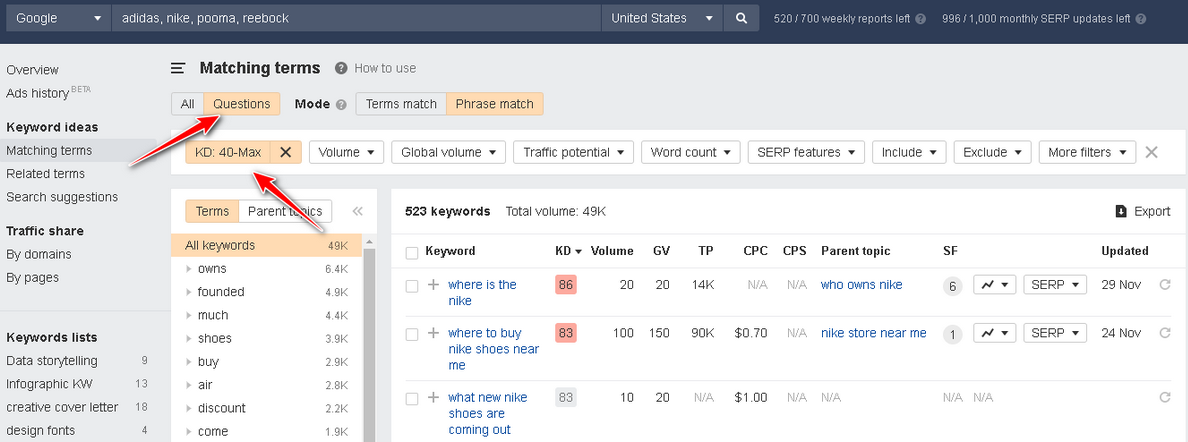
Task: Select All keywords row in terms list
Action: [x=267, y=246]
